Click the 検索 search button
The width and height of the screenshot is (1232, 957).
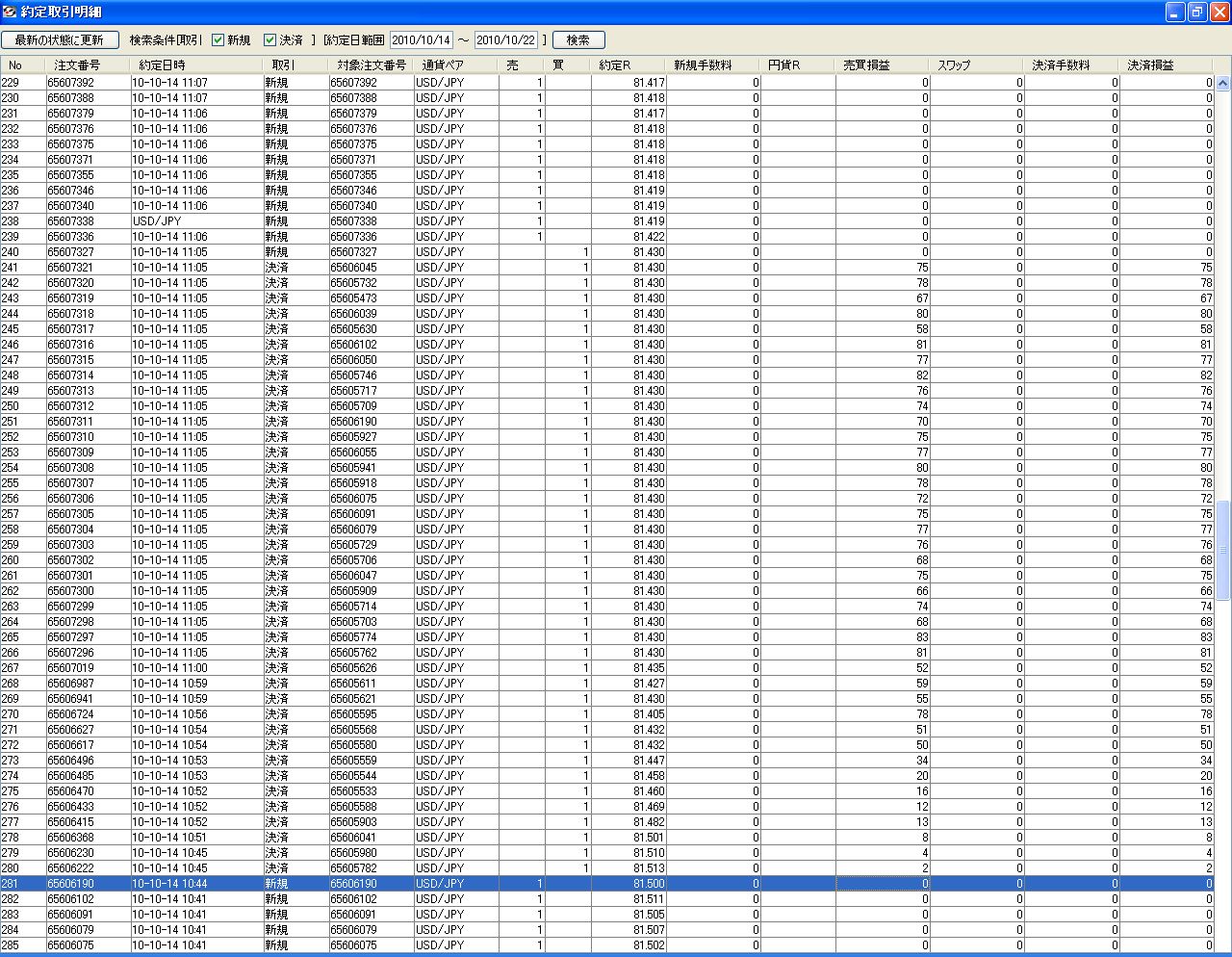click(578, 40)
